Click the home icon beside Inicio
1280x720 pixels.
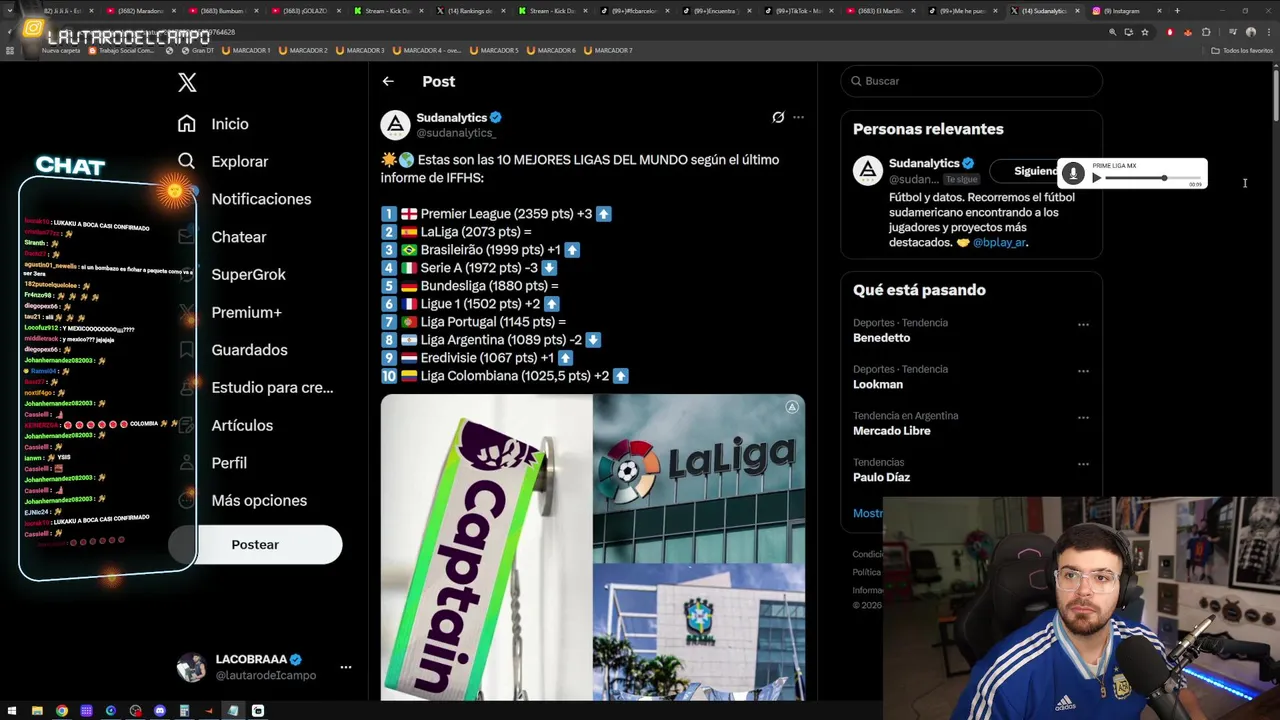[x=186, y=124]
